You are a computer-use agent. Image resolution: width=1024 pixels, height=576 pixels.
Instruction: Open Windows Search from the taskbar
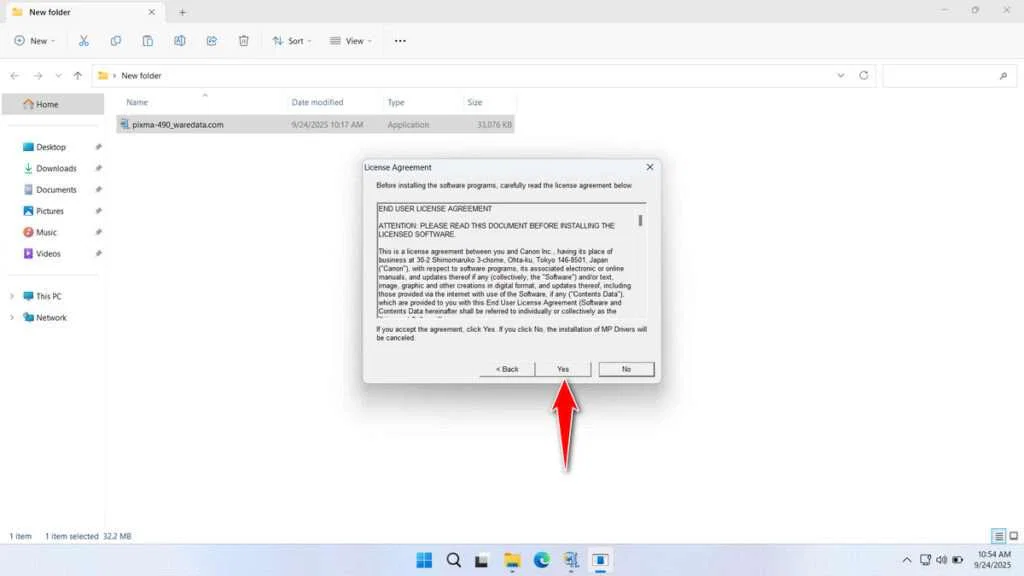(x=453, y=560)
